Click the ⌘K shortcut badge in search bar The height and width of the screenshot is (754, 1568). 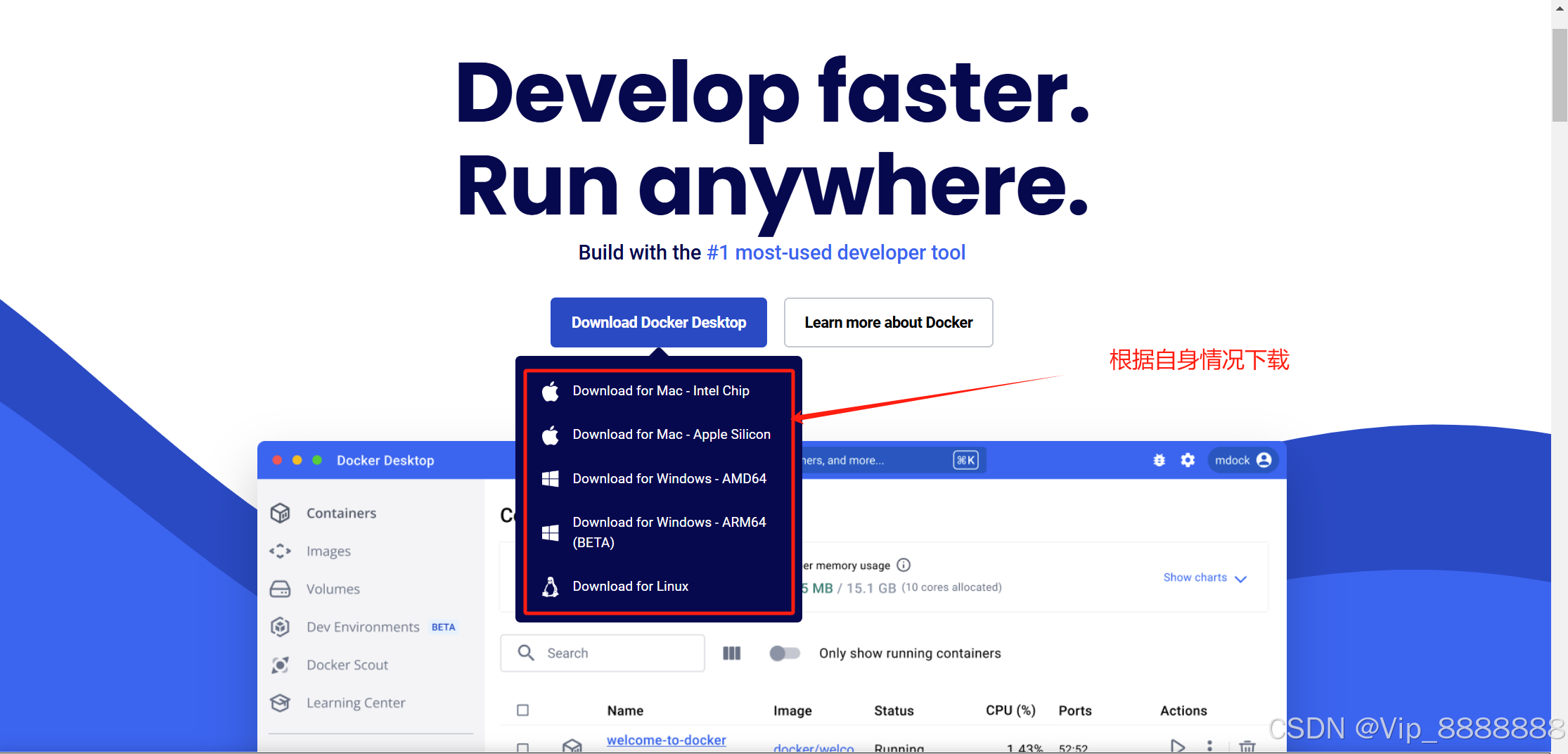click(965, 461)
